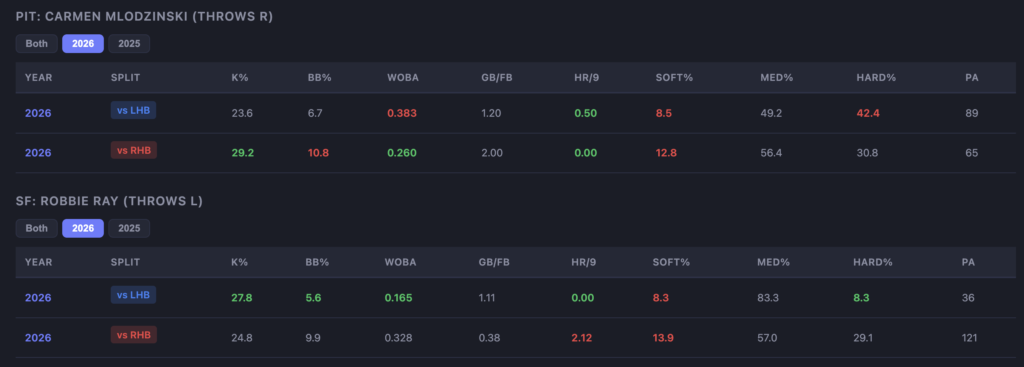Image resolution: width=1024 pixels, height=367 pixels.
Task: Click wOBA value 0.165
Action: pos(398,298)
